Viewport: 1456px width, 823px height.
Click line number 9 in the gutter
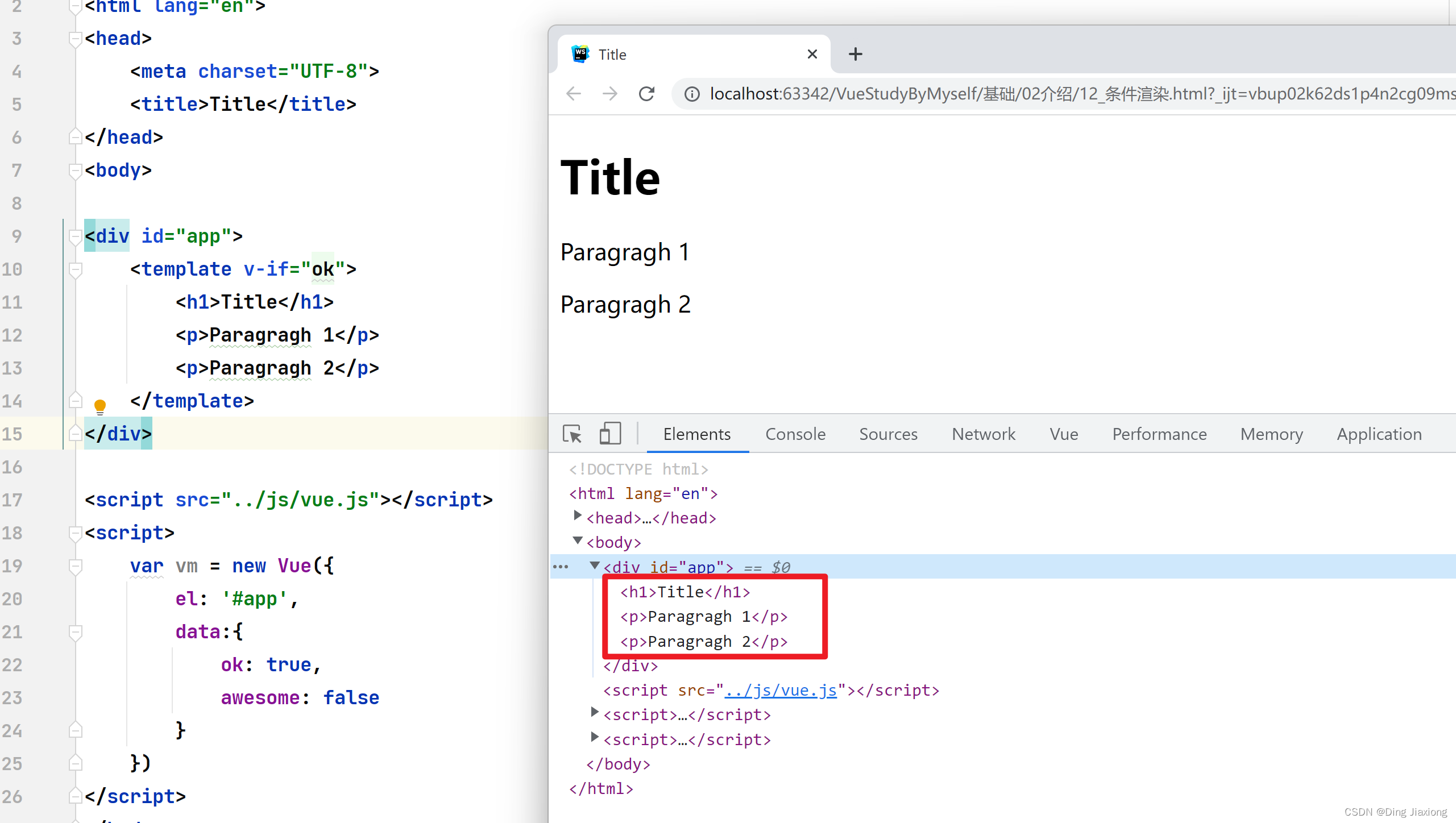17,236
